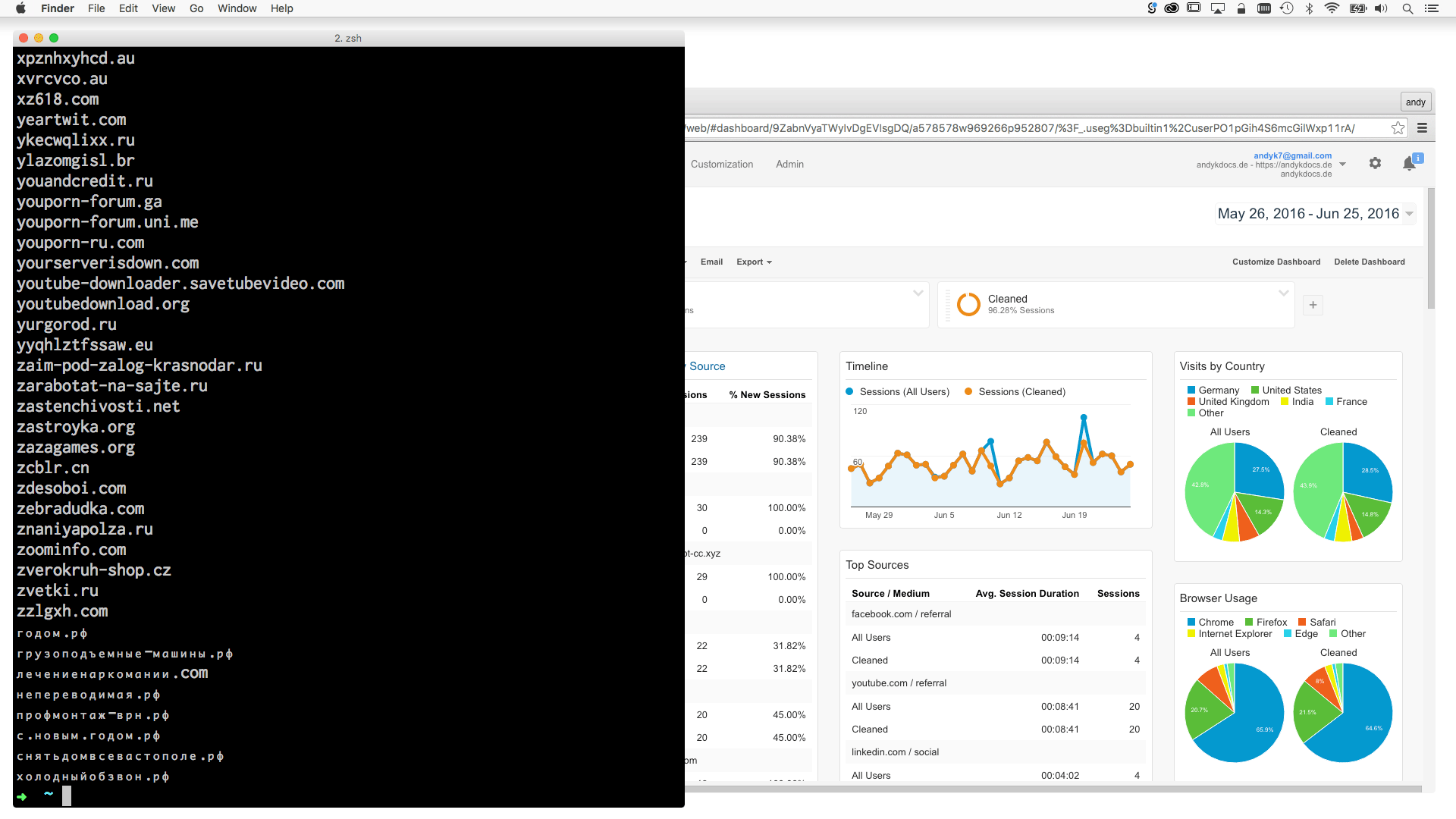Image resolution: width=1456 pixels, height=819 pixels.
Task: Click the Customize Dashboard button icon
Action: pos(1276,261)
